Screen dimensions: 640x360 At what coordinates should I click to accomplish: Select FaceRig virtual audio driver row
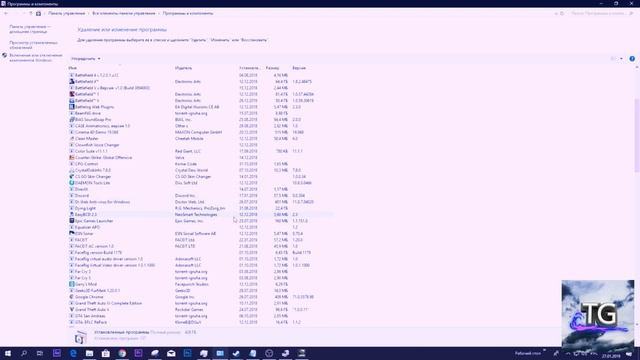click(201, 259)
